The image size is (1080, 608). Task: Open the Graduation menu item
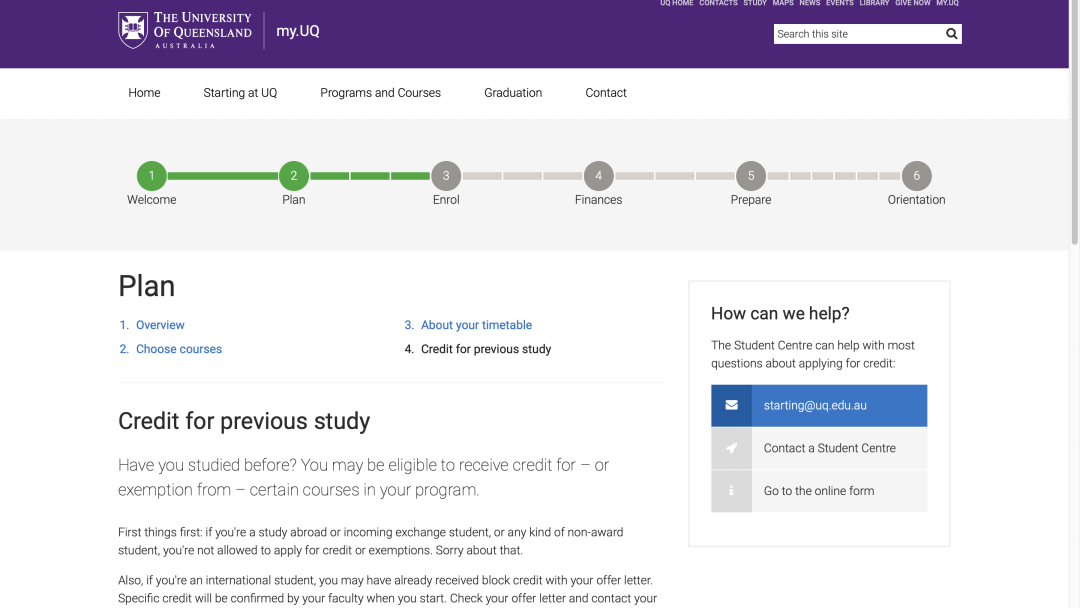tap(513, 93)
